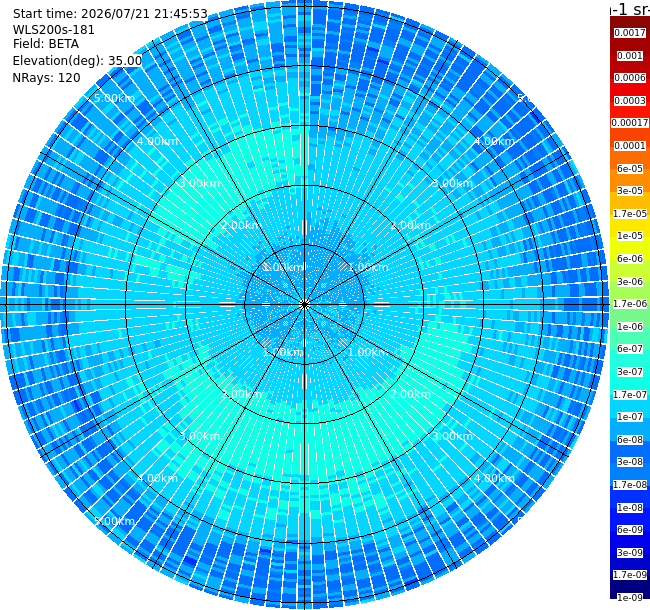Select the cyan 1.7e-07 colorbar label
This screenshot has width=650, height=610.
coord(630,395)
